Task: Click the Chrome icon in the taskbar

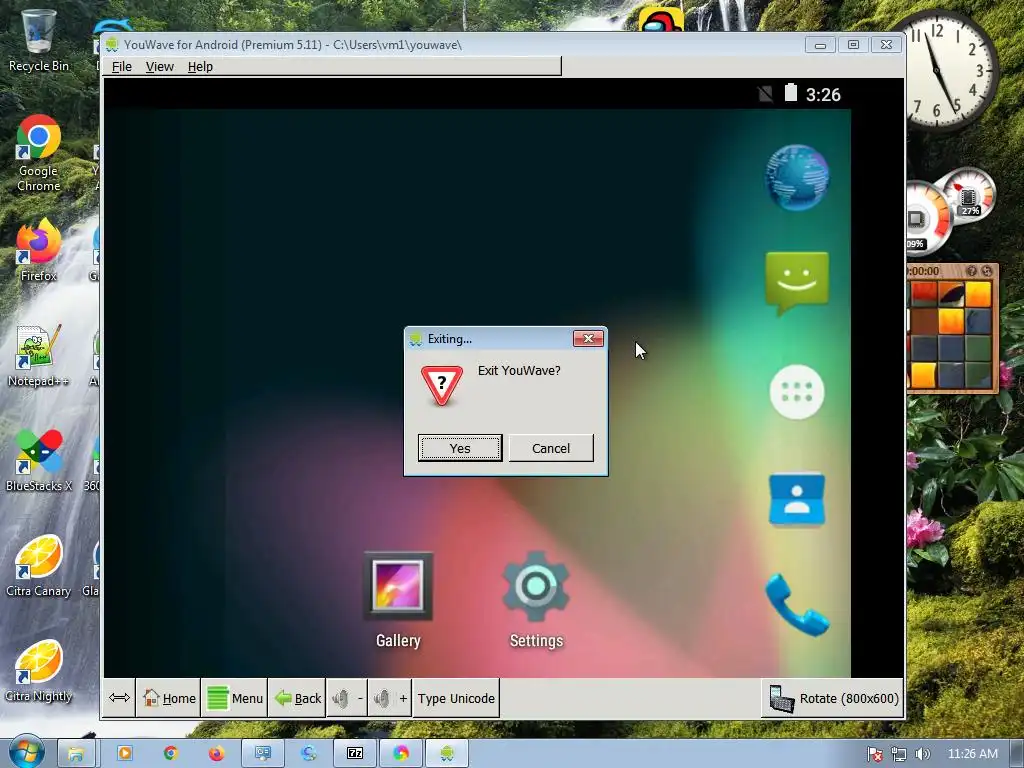Action: click(x=170, y=754)
